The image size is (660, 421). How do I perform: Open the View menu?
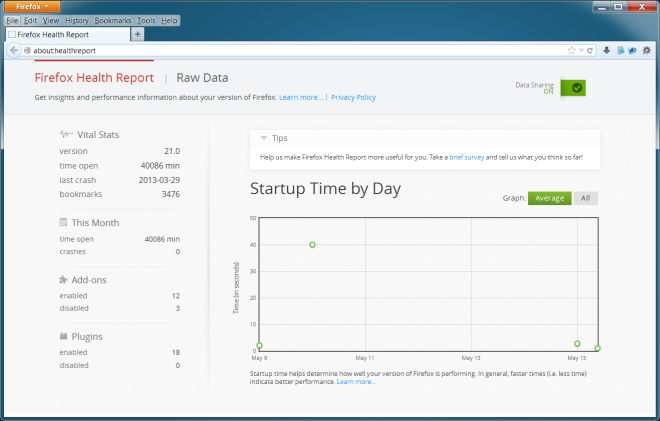click(x=51, y=21)
